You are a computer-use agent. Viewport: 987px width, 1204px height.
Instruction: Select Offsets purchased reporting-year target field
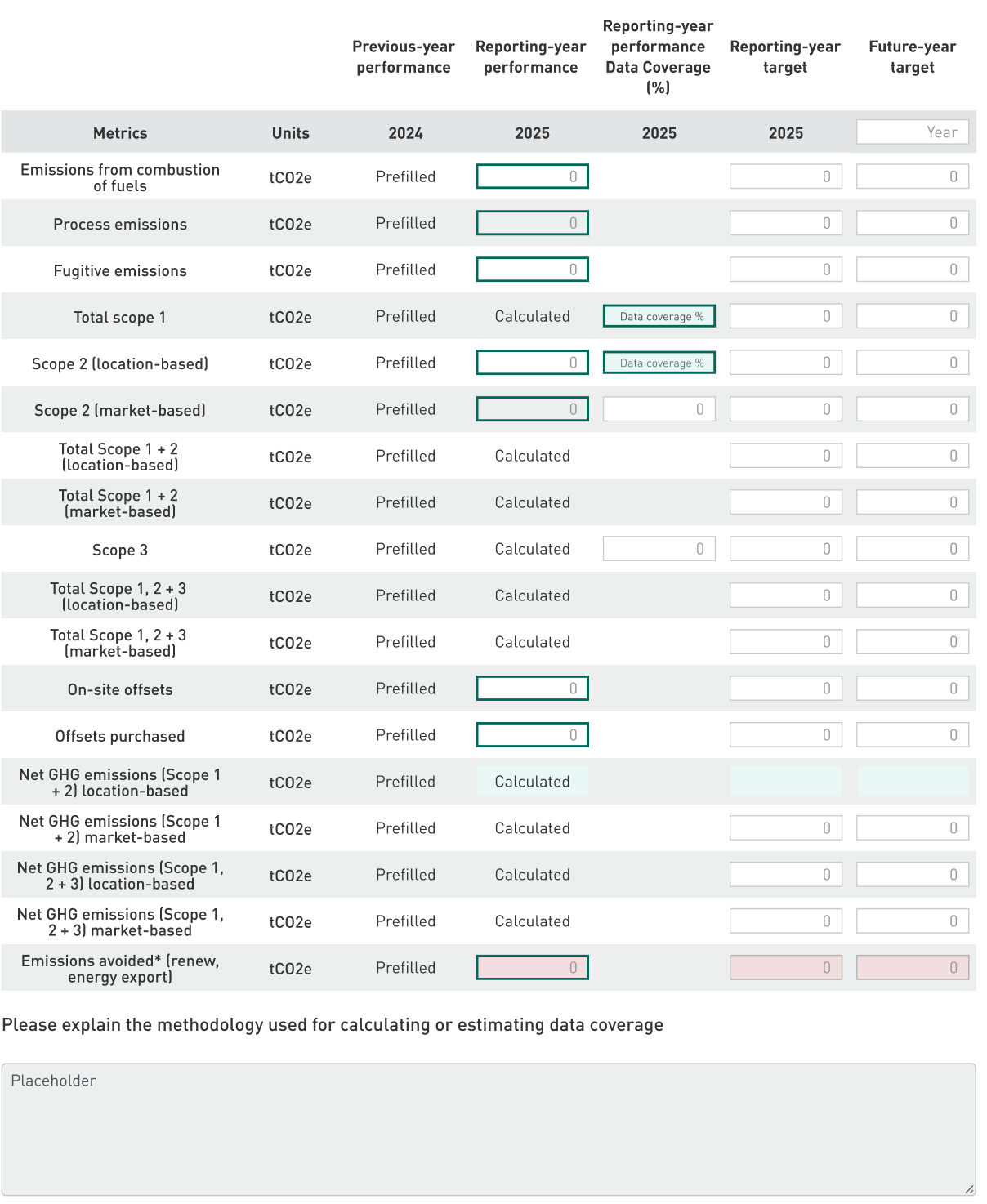(x=785, y=735)
